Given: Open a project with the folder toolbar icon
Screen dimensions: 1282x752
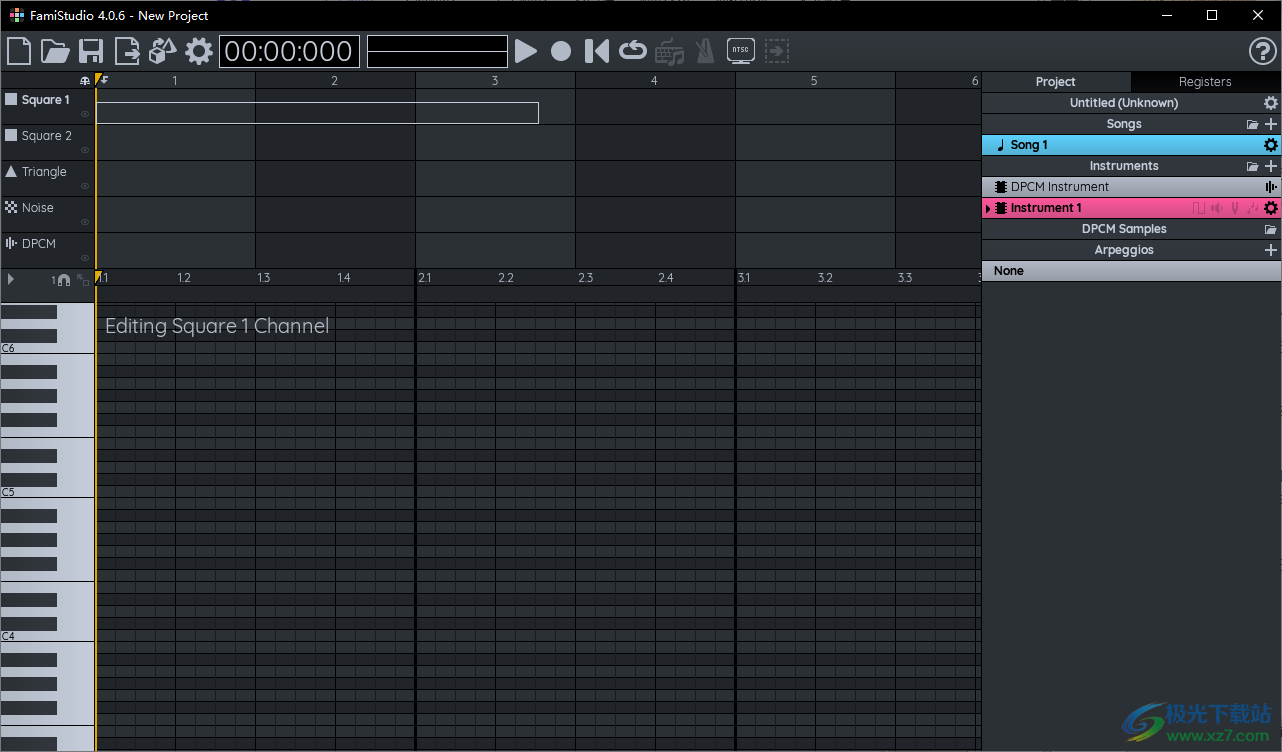Looking at the screenshot, I should click(55, 51).
